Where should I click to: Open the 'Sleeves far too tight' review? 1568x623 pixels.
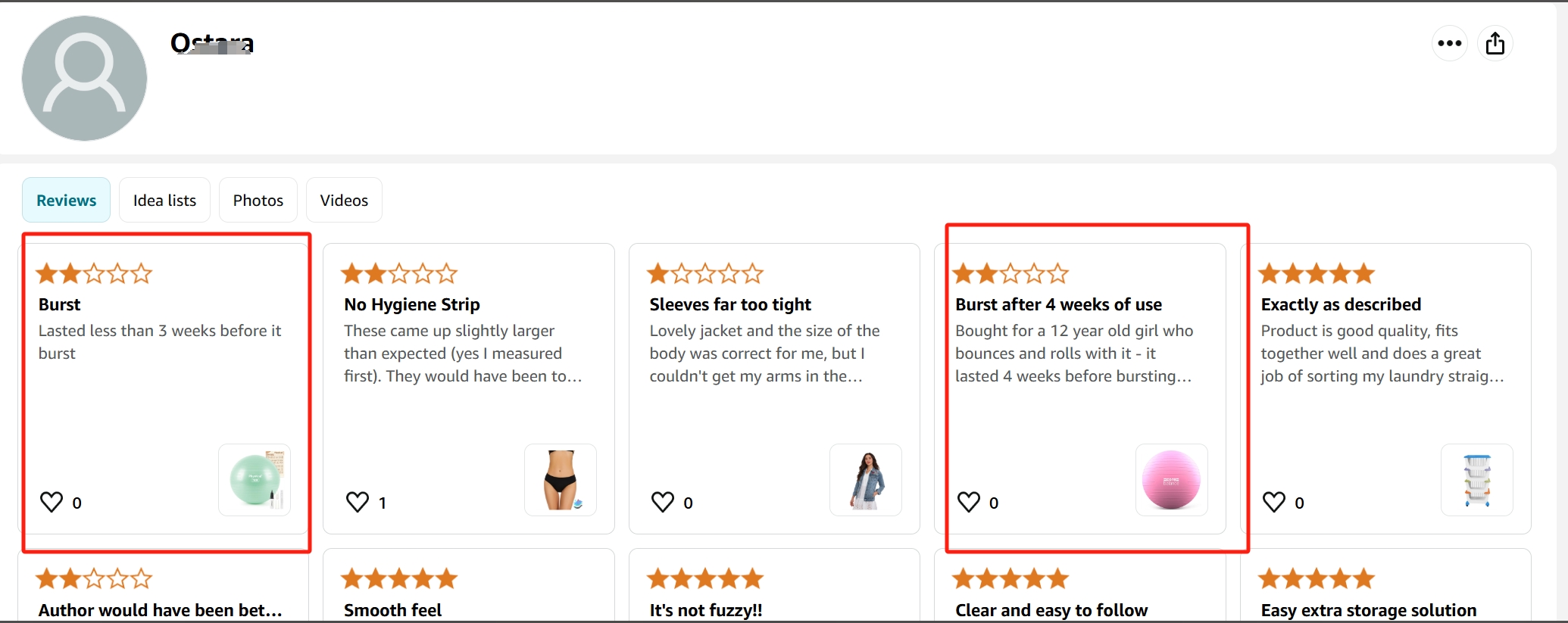click(x=729, y=304)
